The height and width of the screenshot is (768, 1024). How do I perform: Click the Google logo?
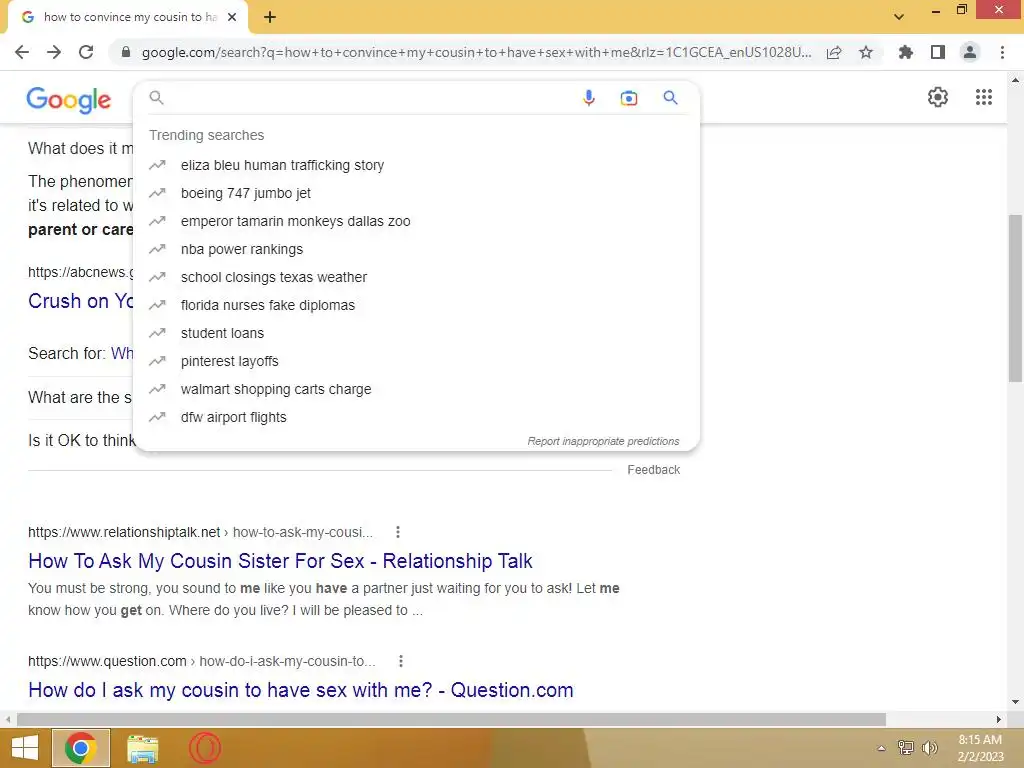coord(69,99)
